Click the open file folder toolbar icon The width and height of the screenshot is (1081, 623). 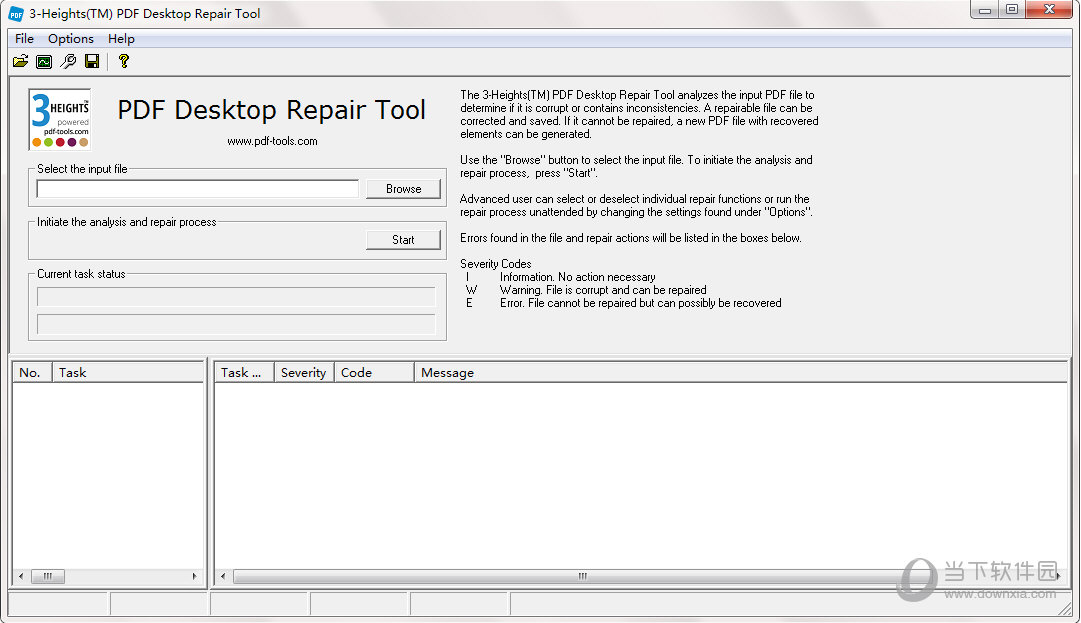[21, 61]
